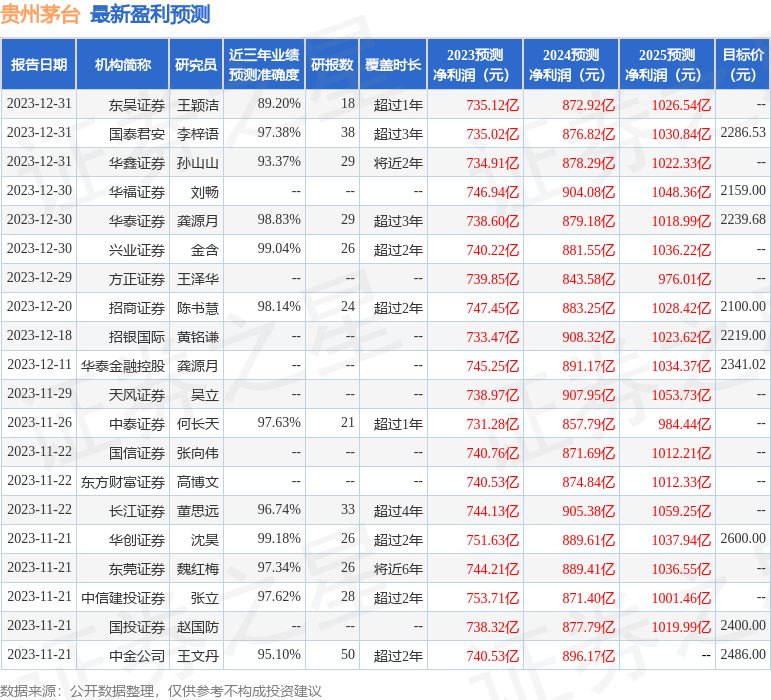The height and width of the screenshot is (700, 771).
Task: Click 2023 profit value 735.12亿
Action: coord(493,105)
